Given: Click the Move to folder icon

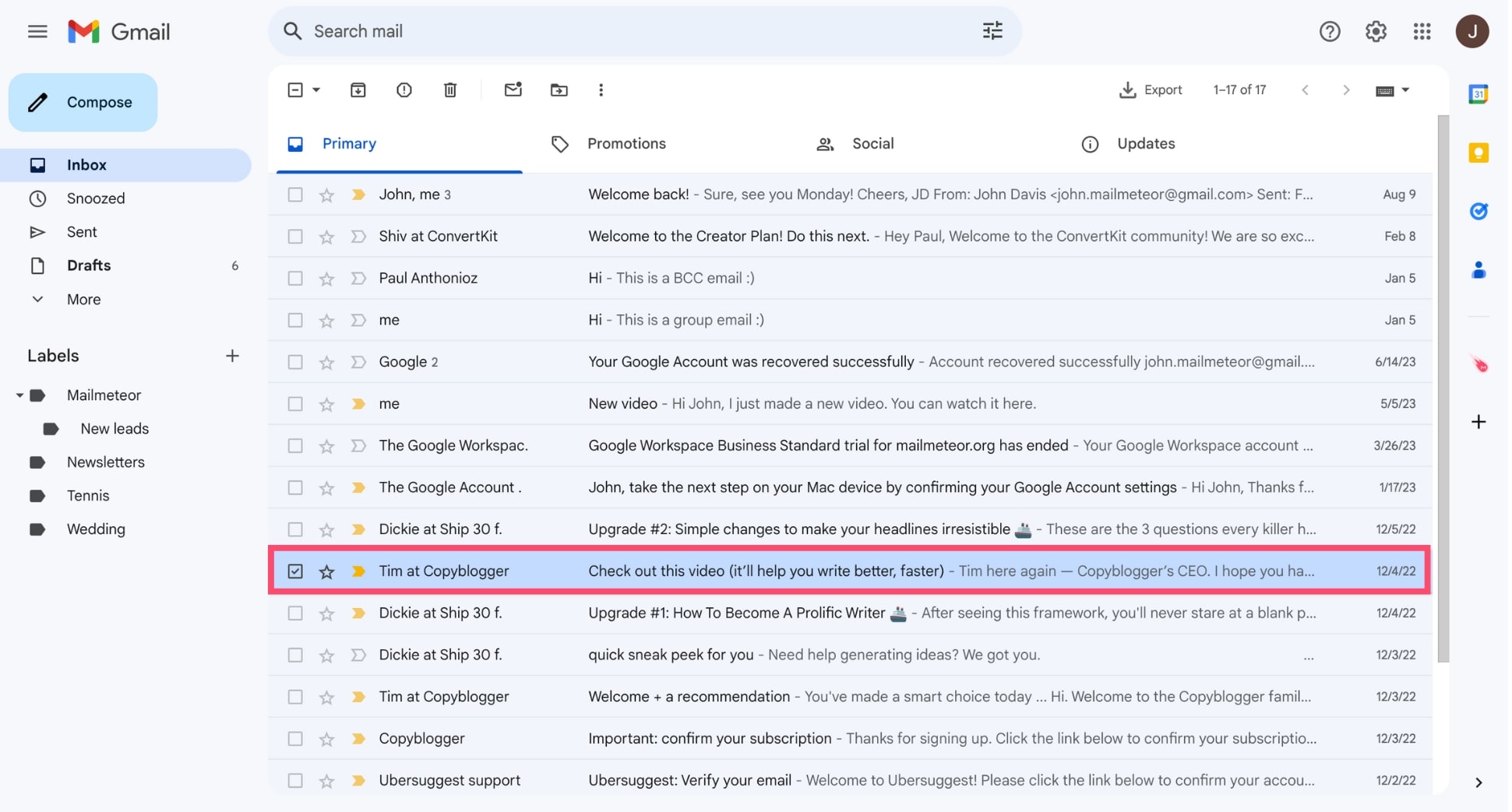Looking at the screenshot, I should pyautogui.click(x=560, y=90).
